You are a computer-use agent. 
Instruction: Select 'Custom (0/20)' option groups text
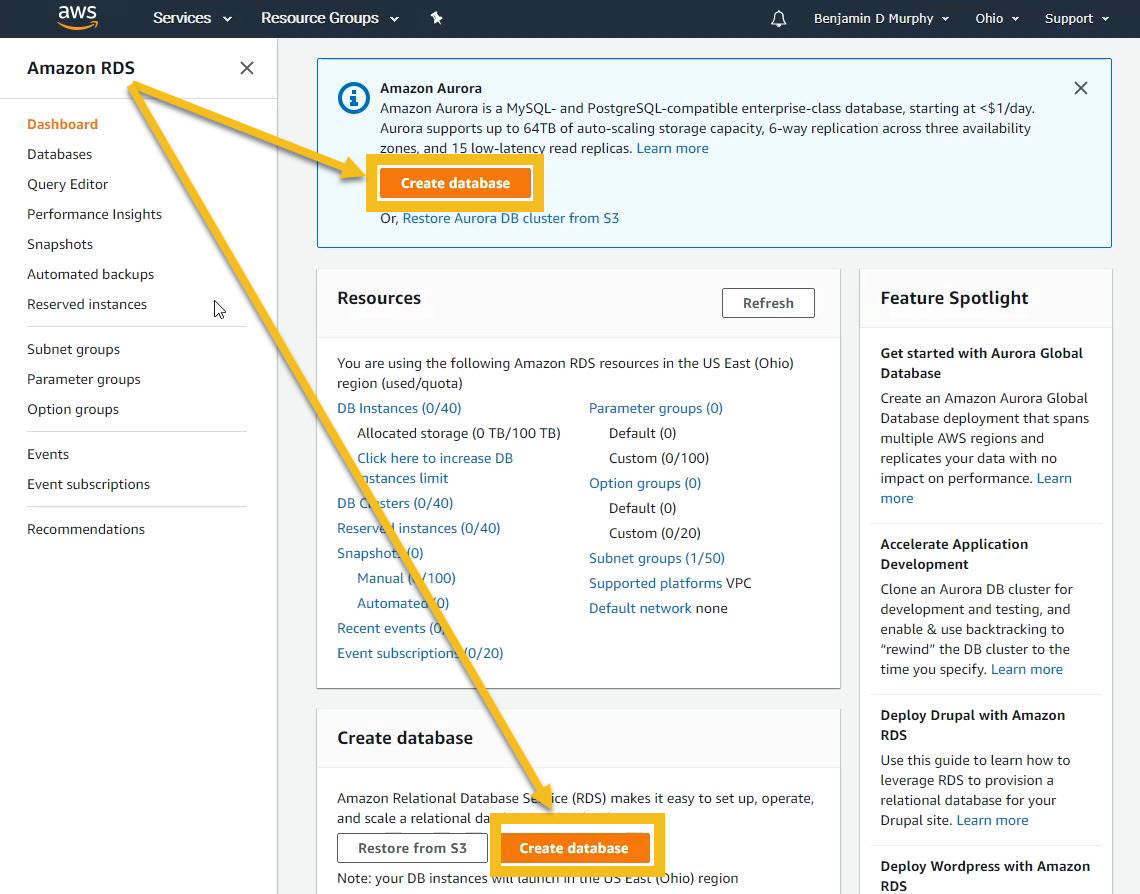pos(654,533)
